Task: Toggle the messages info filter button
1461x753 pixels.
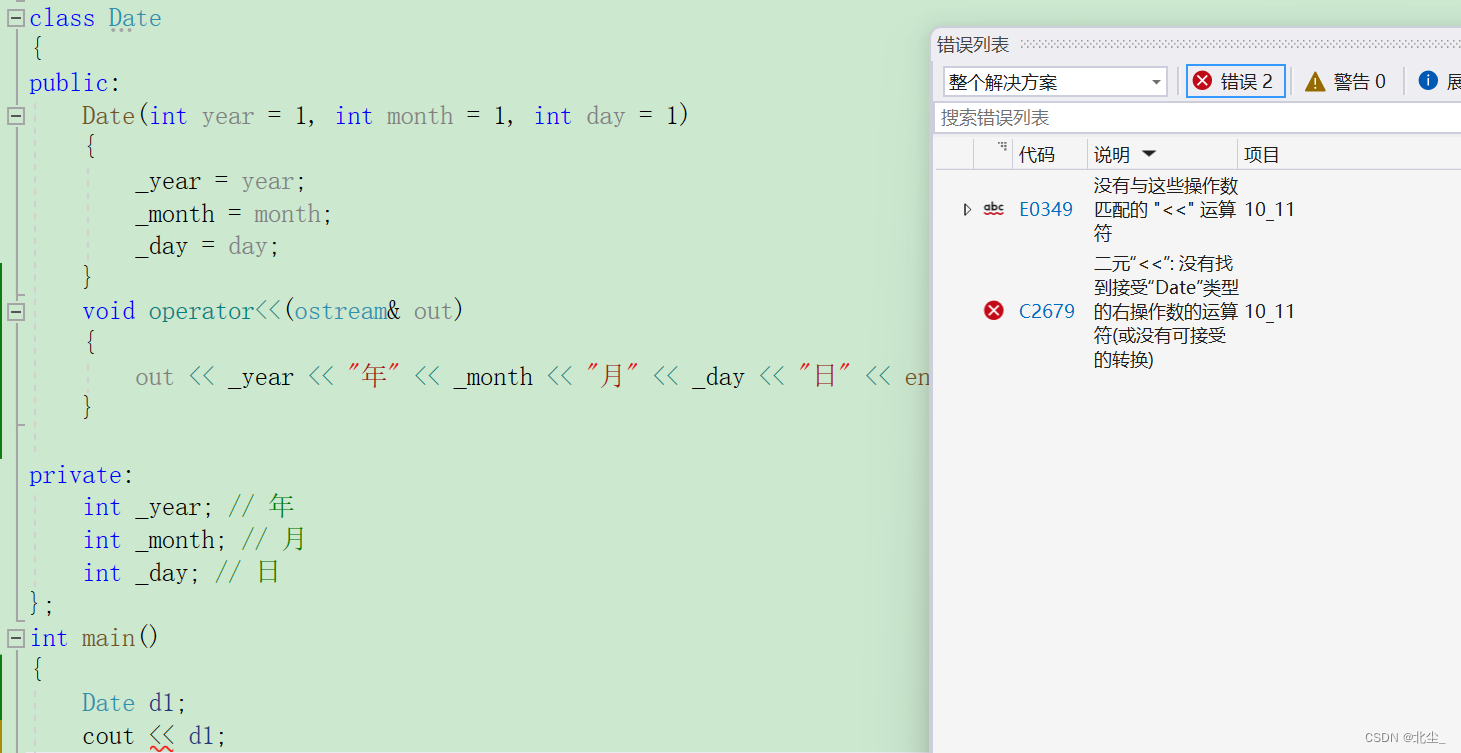Action: tap(1438, 82)
